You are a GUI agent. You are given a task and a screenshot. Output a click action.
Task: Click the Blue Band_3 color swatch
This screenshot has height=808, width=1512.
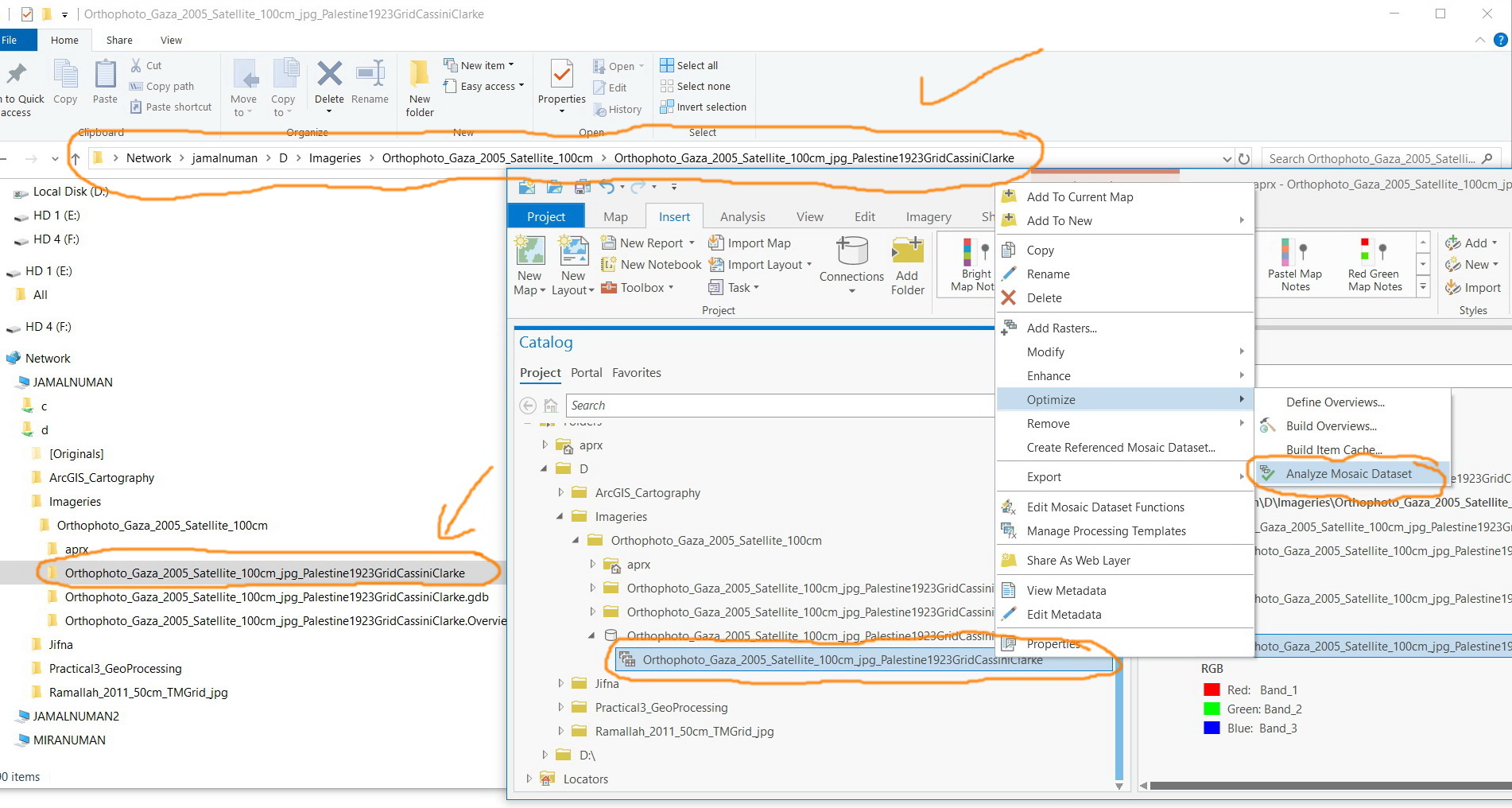[x=1212, y=728]
